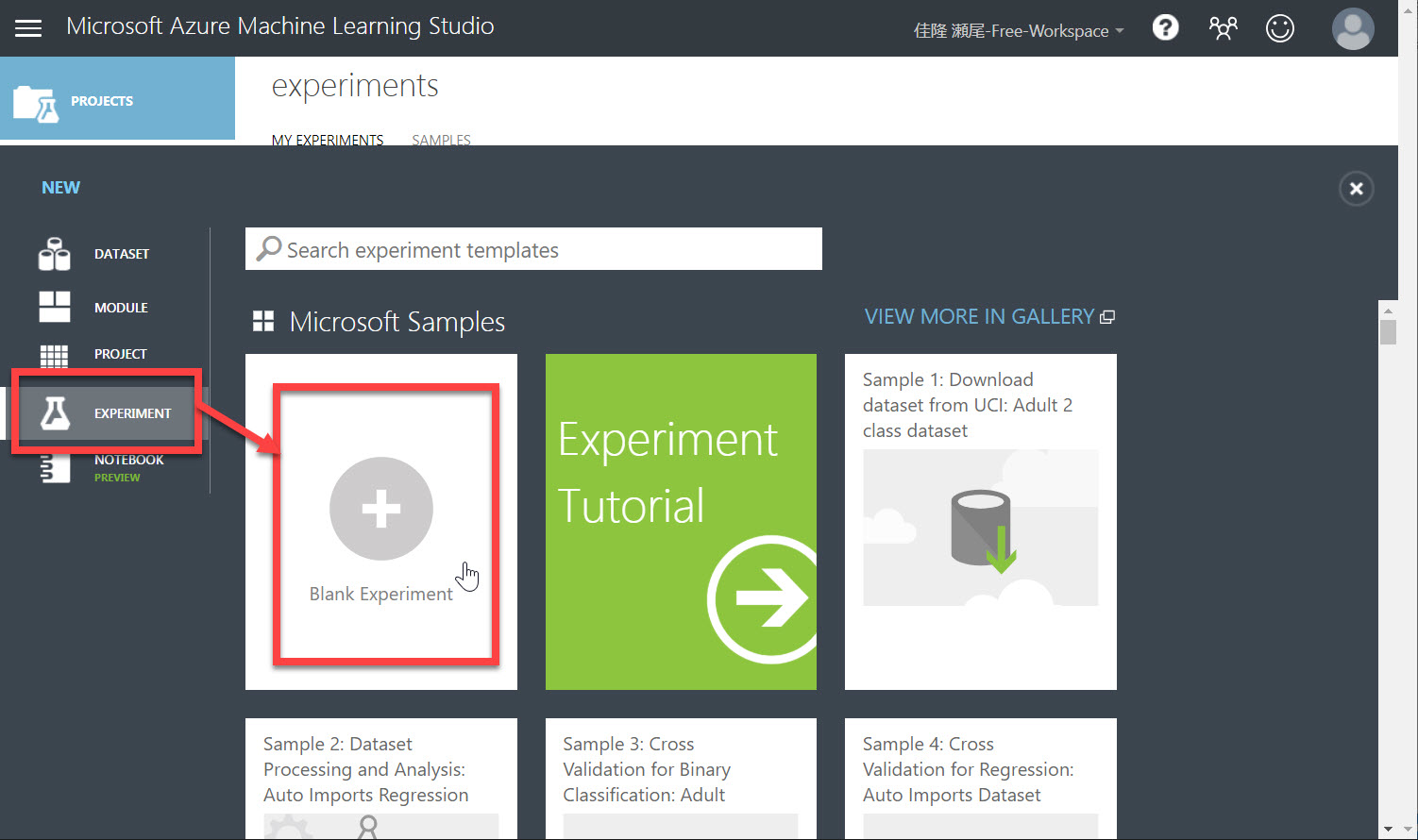Click the experiments page heading
Screen dimensions: 1418x840
[x=355, y=86]
